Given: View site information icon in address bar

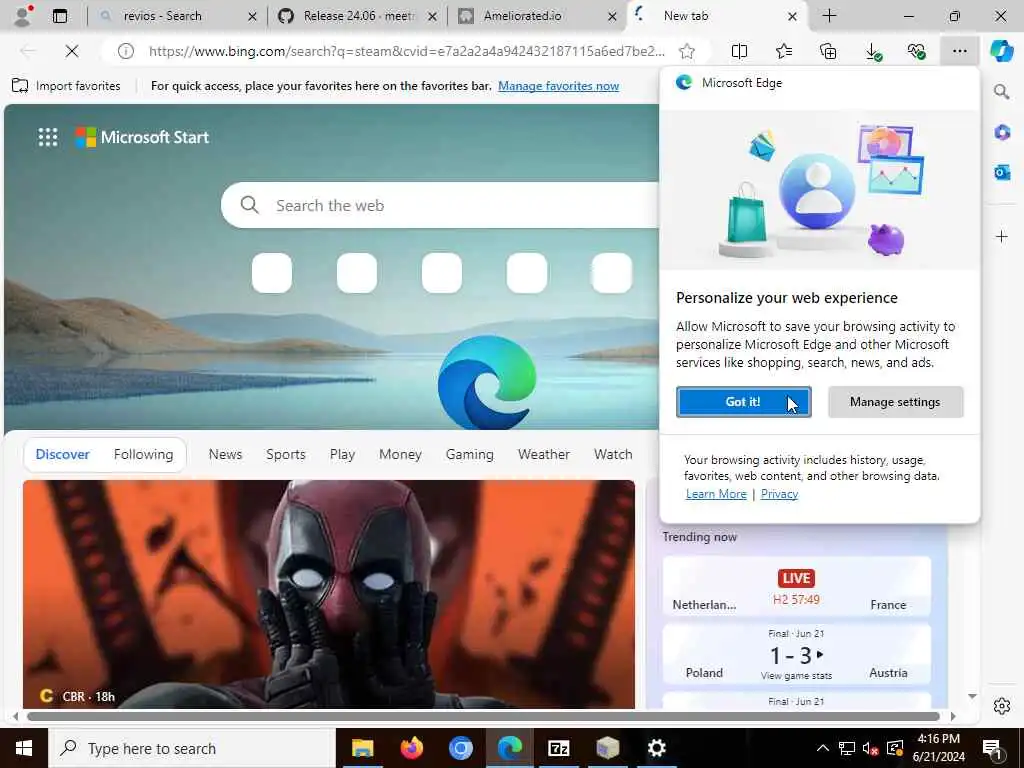Looking at the screenshot, I should [125, 51].
